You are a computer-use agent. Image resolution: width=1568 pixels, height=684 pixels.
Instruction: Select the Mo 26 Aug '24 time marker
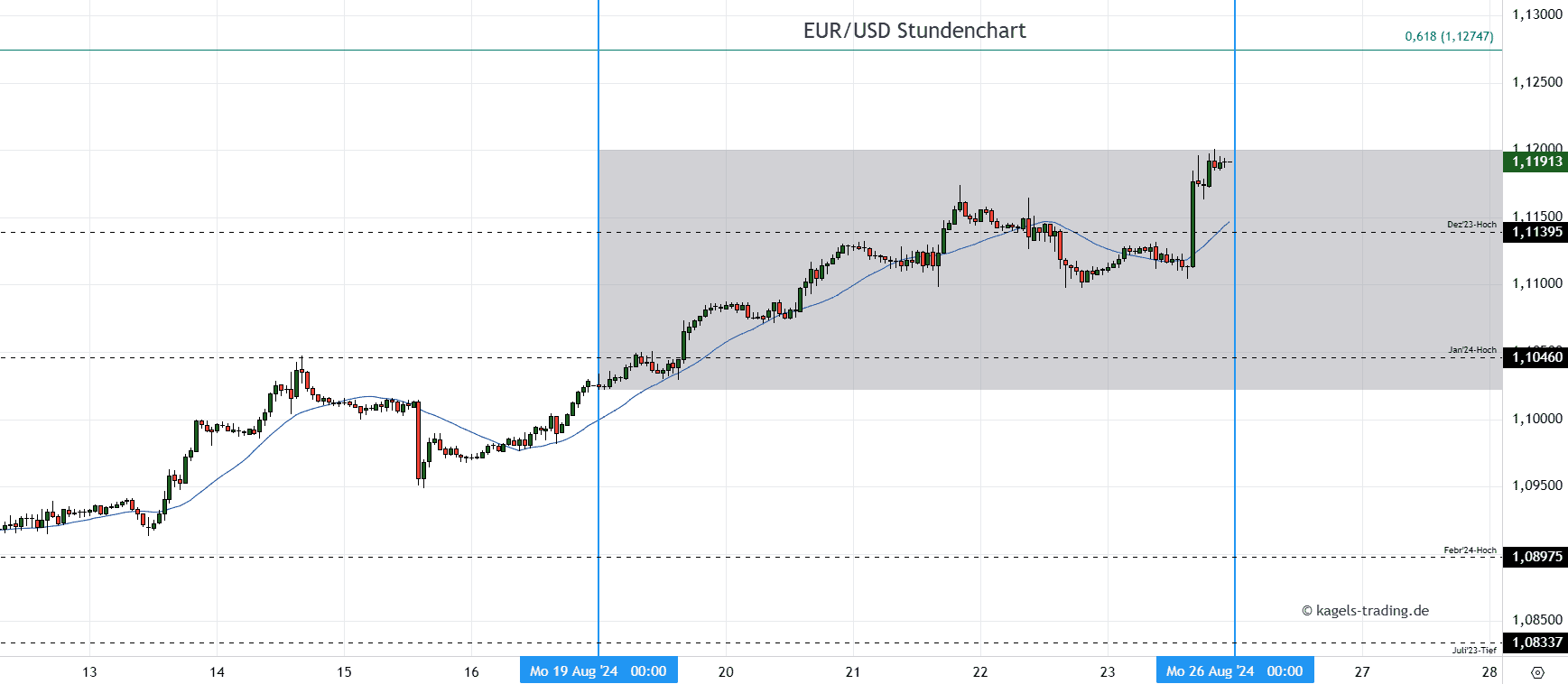(x=1235, y=670)
